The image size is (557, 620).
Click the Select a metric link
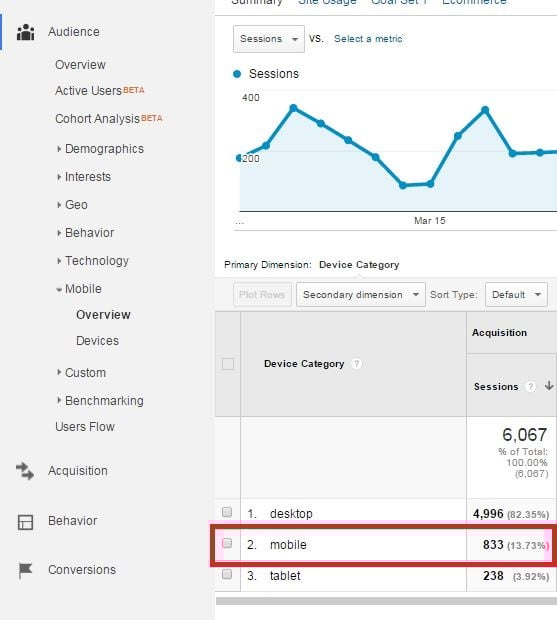click(368, 39)
